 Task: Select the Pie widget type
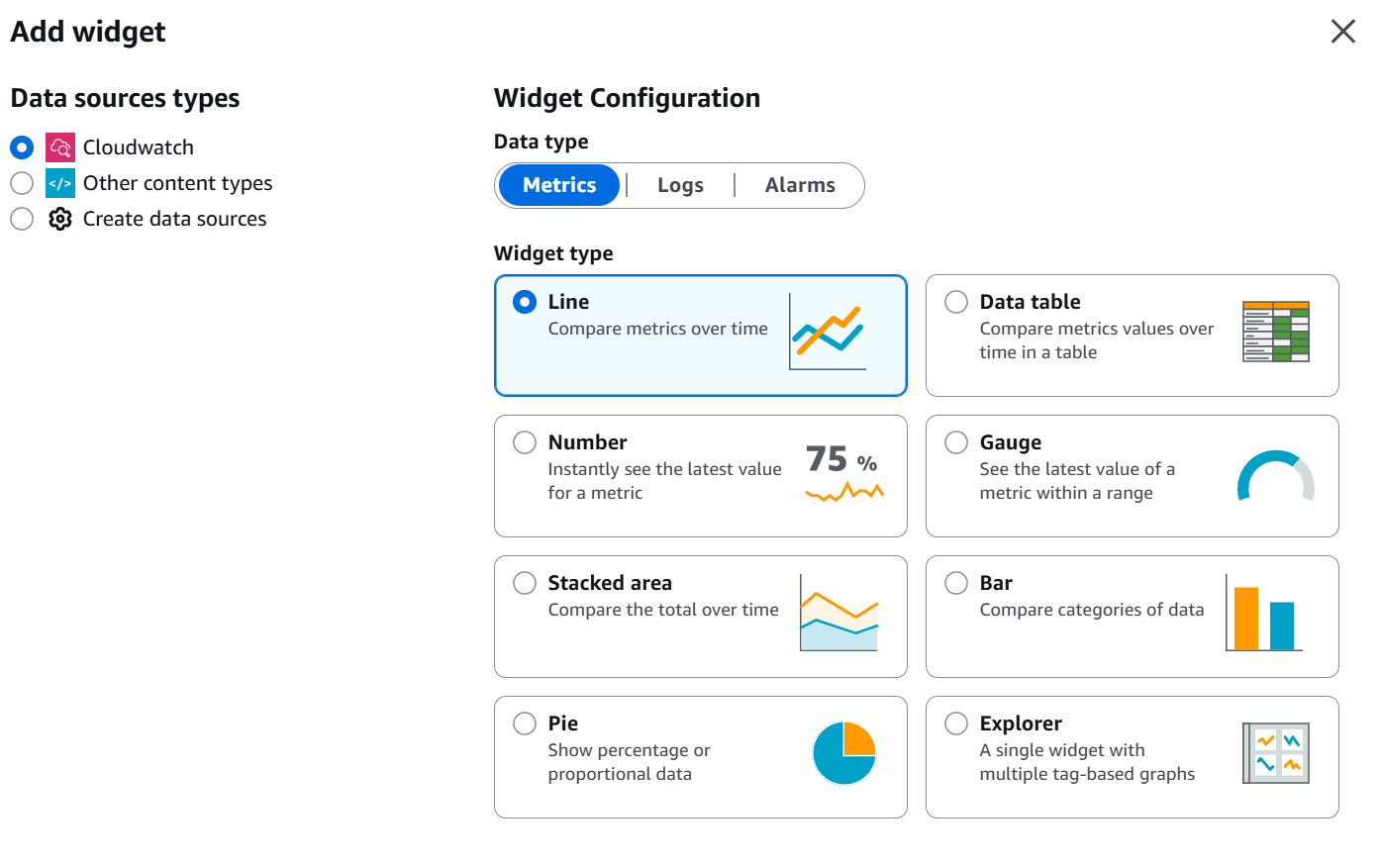[x=525, y=723]
